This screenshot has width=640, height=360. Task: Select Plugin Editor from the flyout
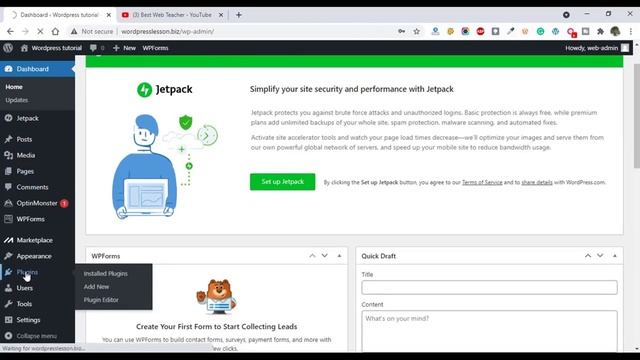[101, 300]
